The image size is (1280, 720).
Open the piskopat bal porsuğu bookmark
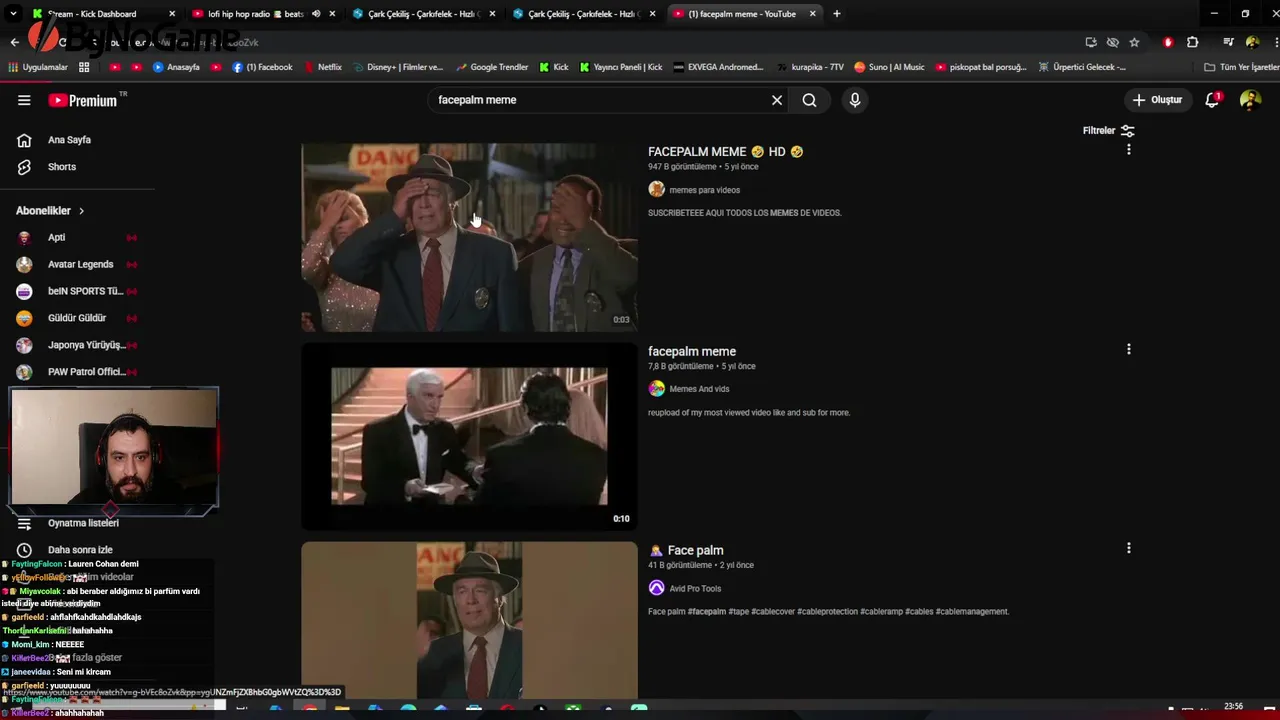(x=982, y=67)
